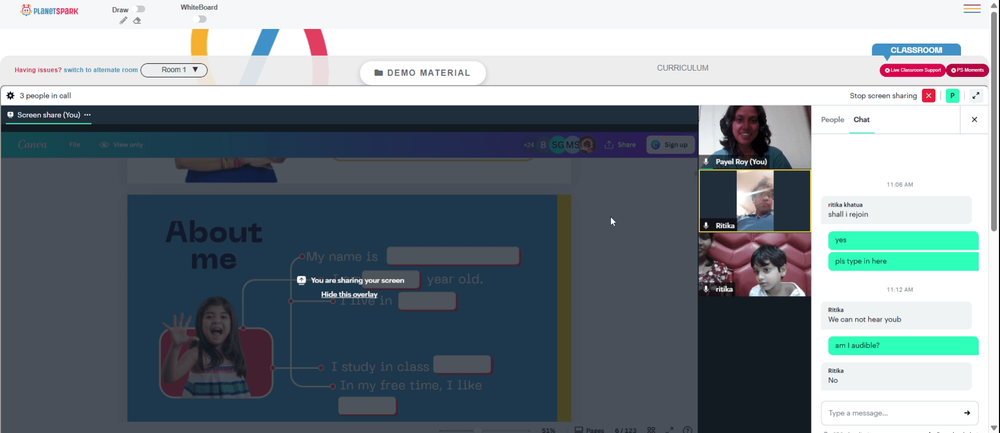Click the mic icon beside capitalized Ritika
The image size is (1000, 433).
706,226
